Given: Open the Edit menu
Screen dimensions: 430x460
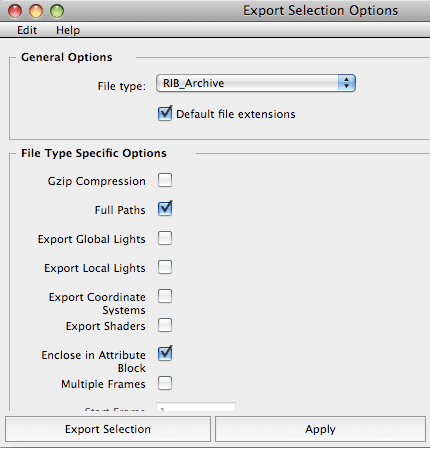Looking at the screenshot, I should tap(27, 30).
